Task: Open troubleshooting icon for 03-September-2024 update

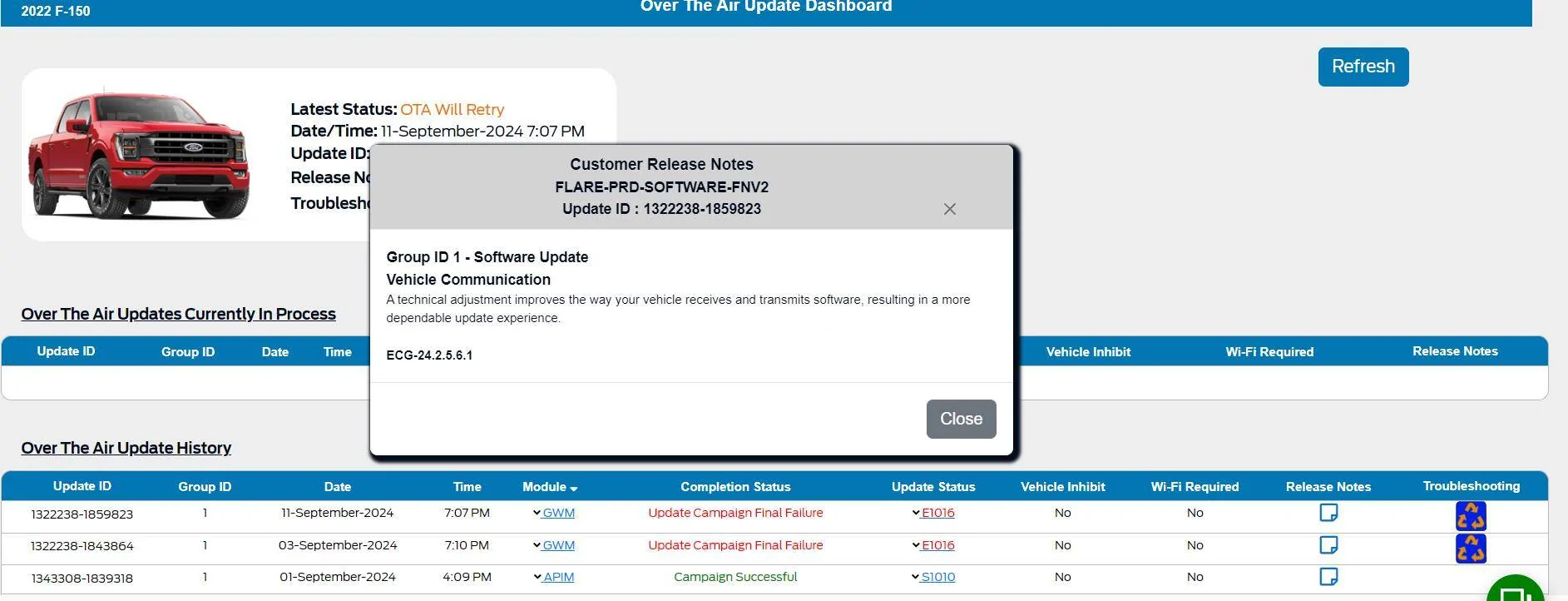Action: coord(1470,549)
